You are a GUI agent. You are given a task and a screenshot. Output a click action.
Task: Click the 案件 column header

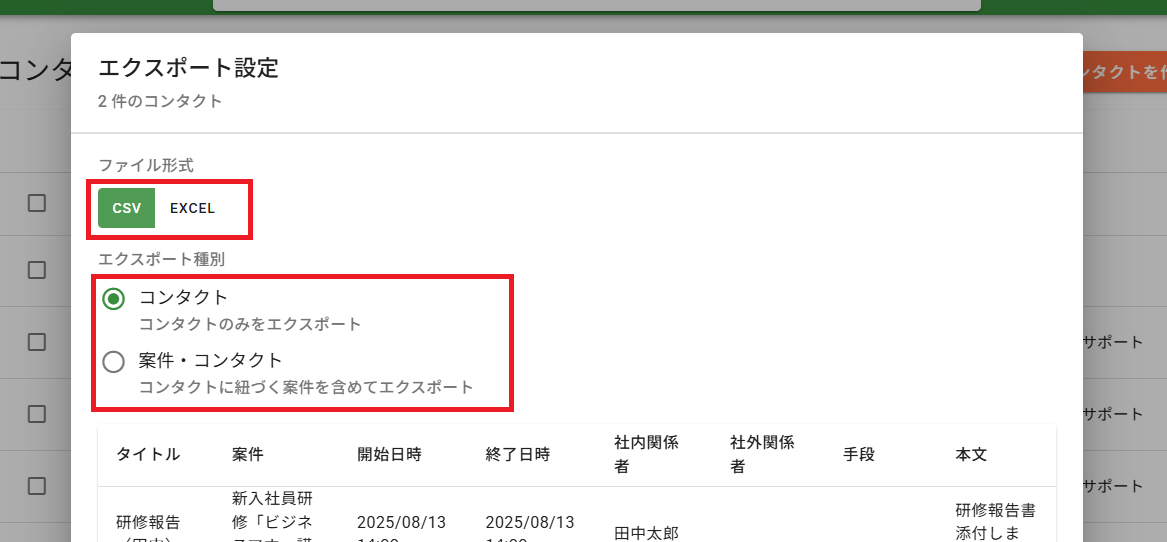pos(247,454)
